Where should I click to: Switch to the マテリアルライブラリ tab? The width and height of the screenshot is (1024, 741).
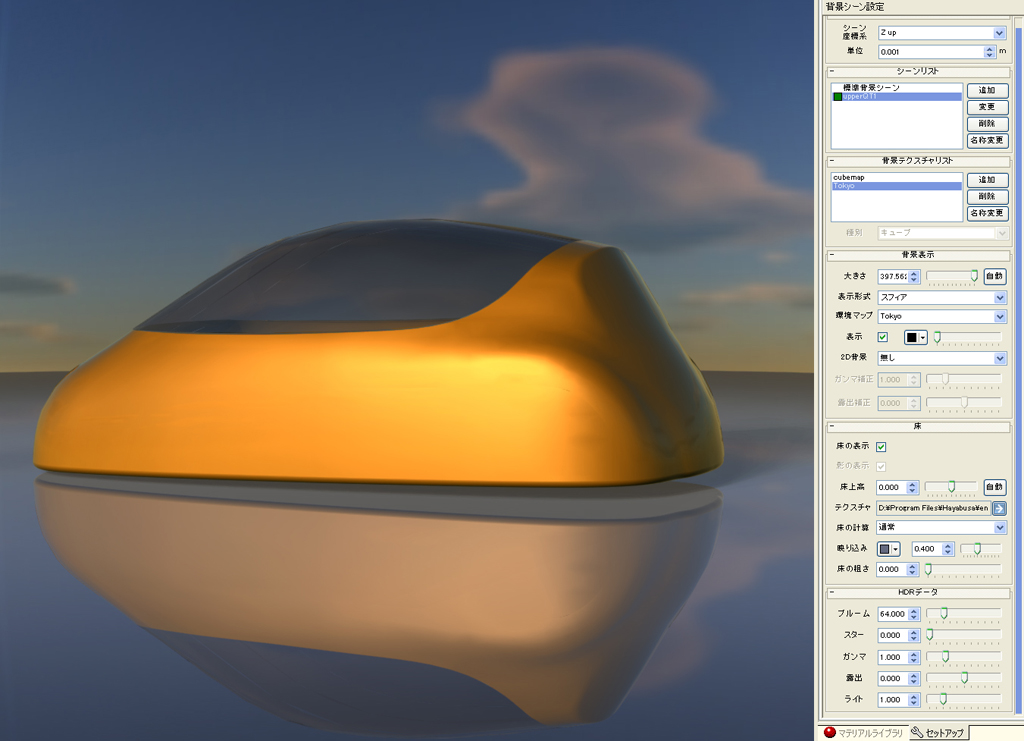coord(862,733)
